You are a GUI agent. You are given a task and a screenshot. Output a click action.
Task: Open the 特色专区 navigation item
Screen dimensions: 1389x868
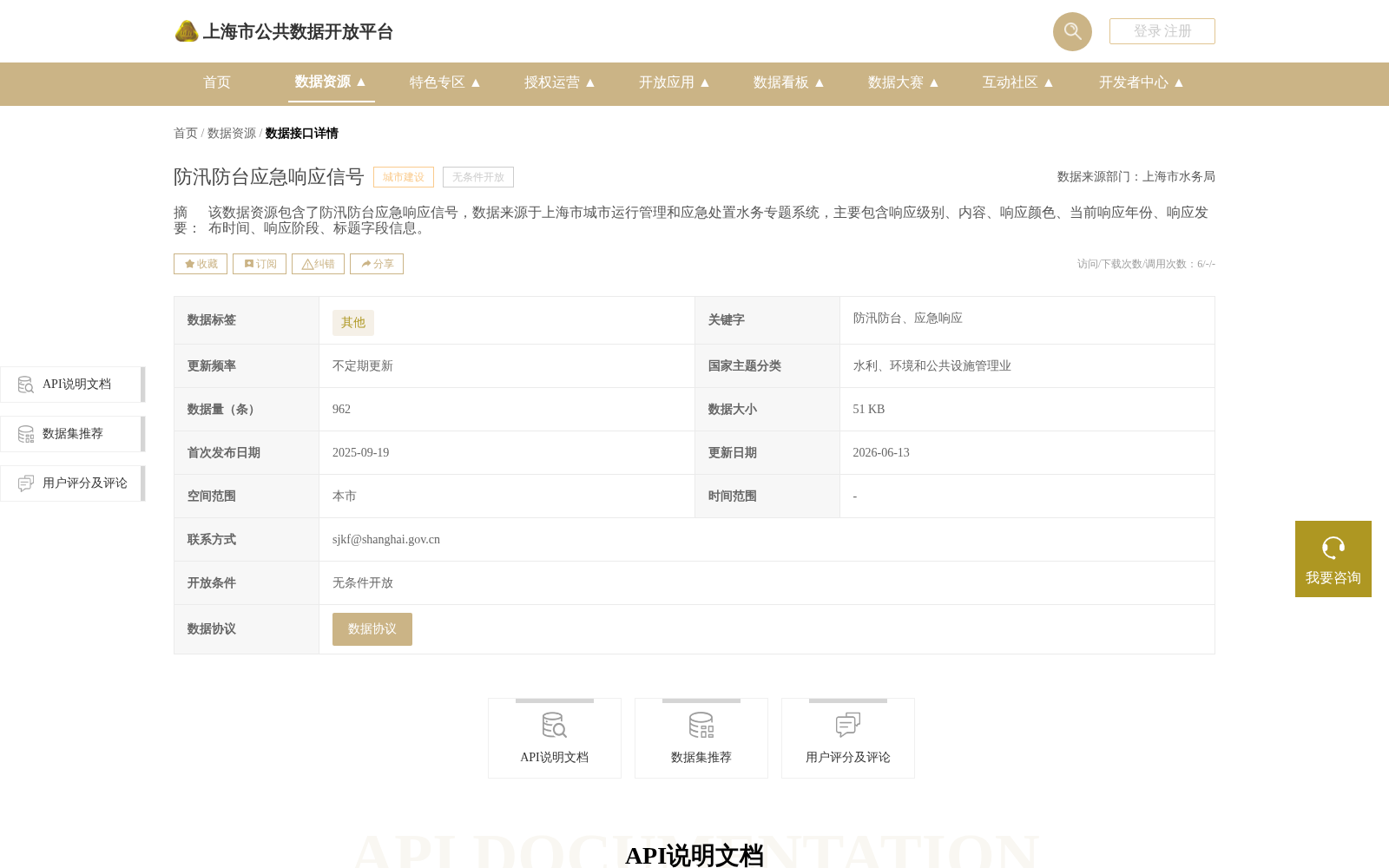[x=437, y=82]
